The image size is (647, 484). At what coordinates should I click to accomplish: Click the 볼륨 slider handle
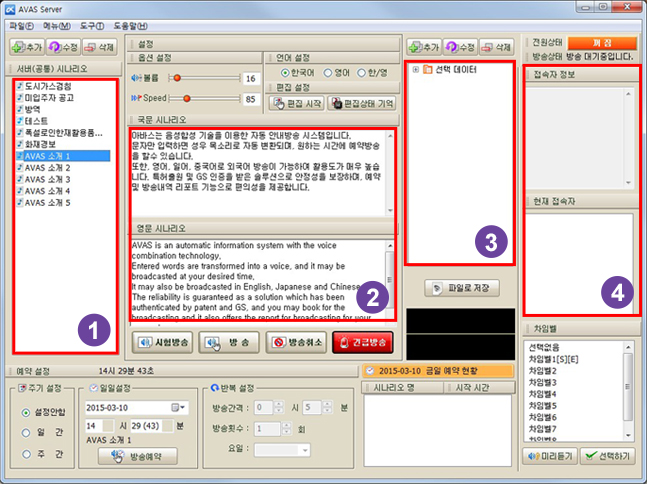[177, 78]
